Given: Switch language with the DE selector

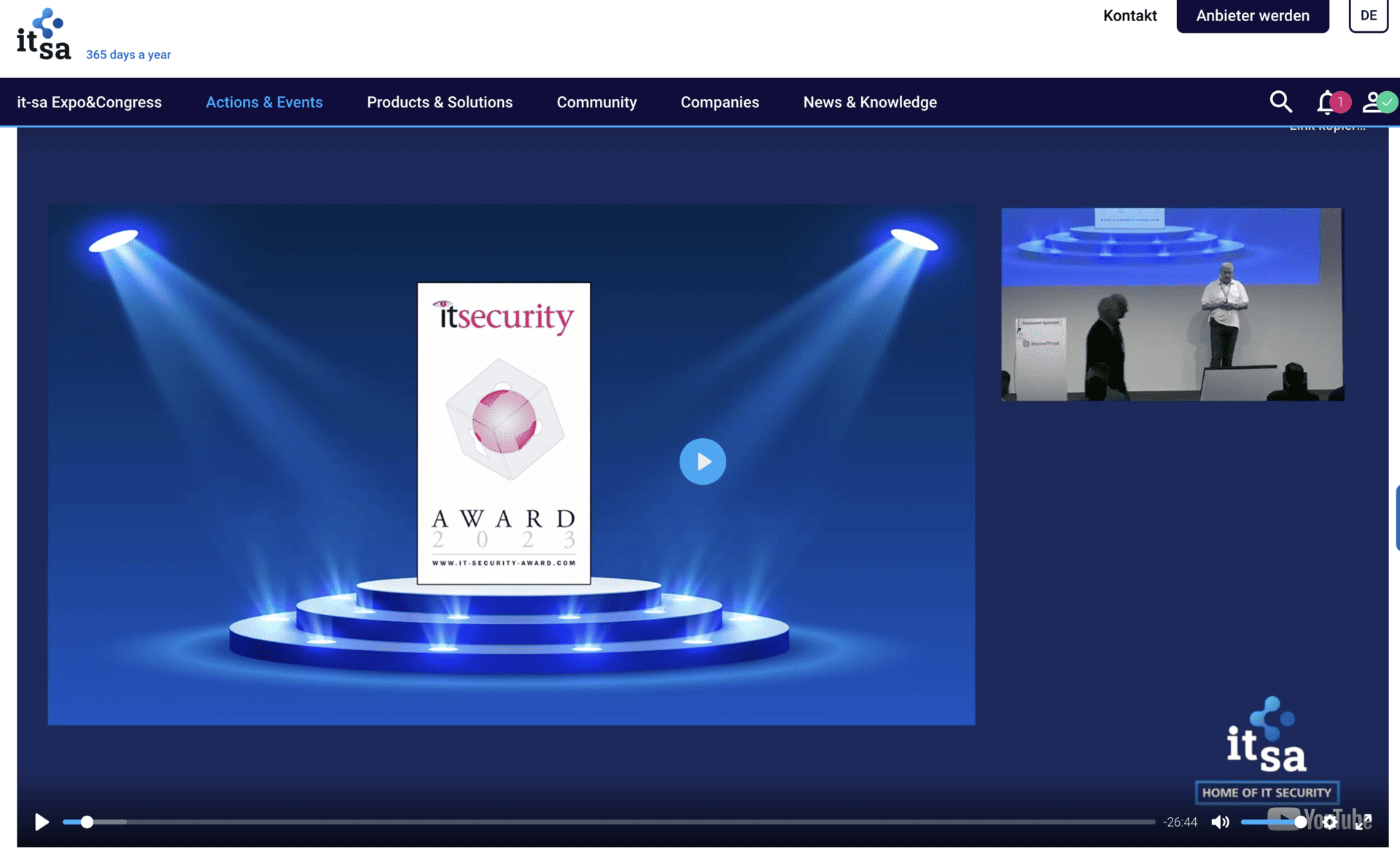Looking at the screenshot, I should tap(1369, 15).
